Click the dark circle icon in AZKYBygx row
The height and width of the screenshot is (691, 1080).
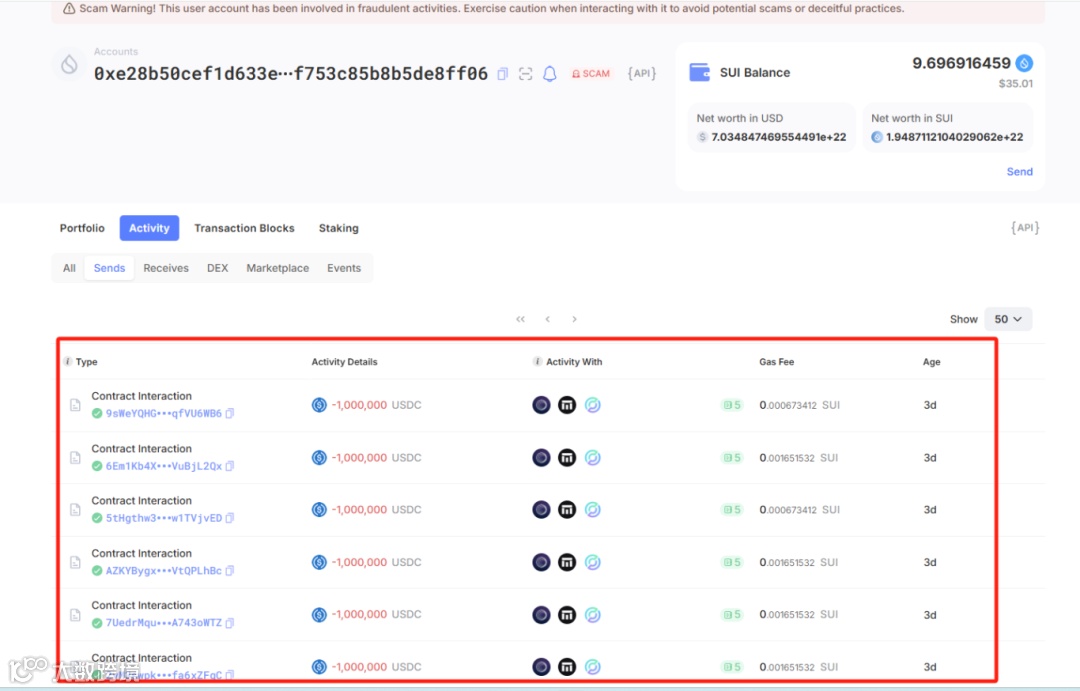click(x=541, y=562)
